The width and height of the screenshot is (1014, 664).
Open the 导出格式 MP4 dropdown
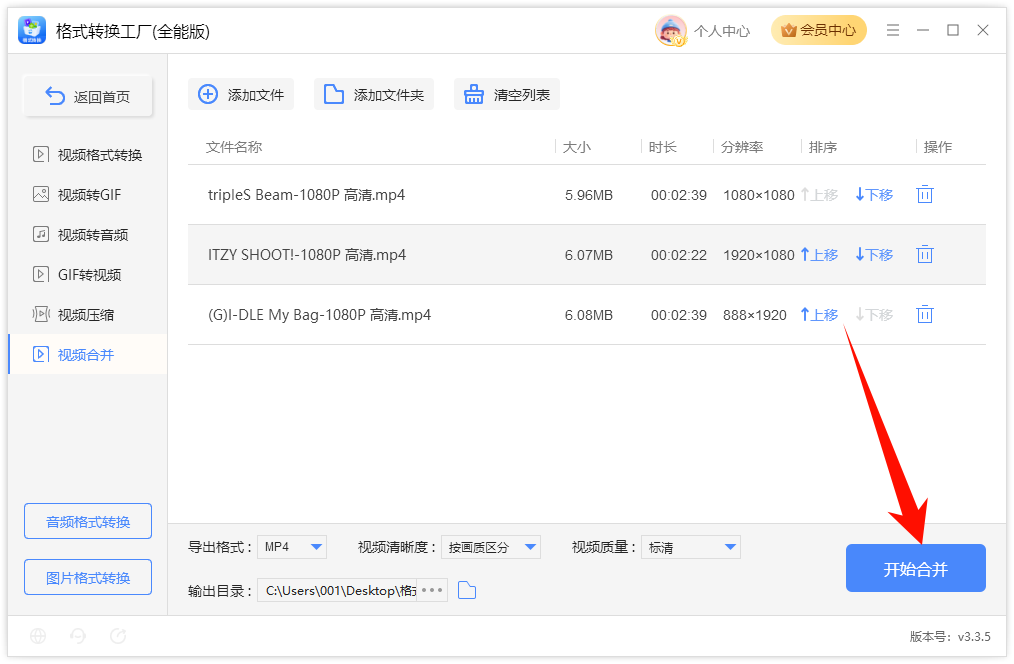click(x=292, y=547)
